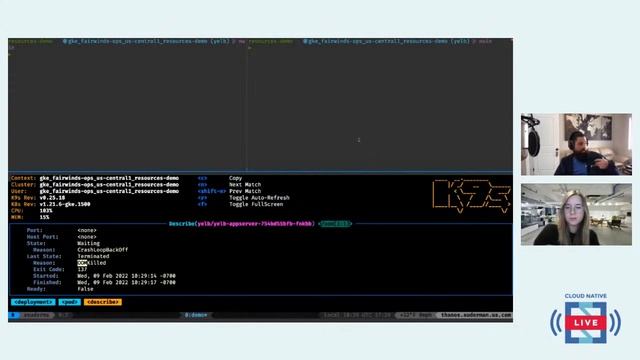Click the K8s Rev v1.21.6-gke.1500 value
This screenshot has width=640, height=360.
[65, 204]
